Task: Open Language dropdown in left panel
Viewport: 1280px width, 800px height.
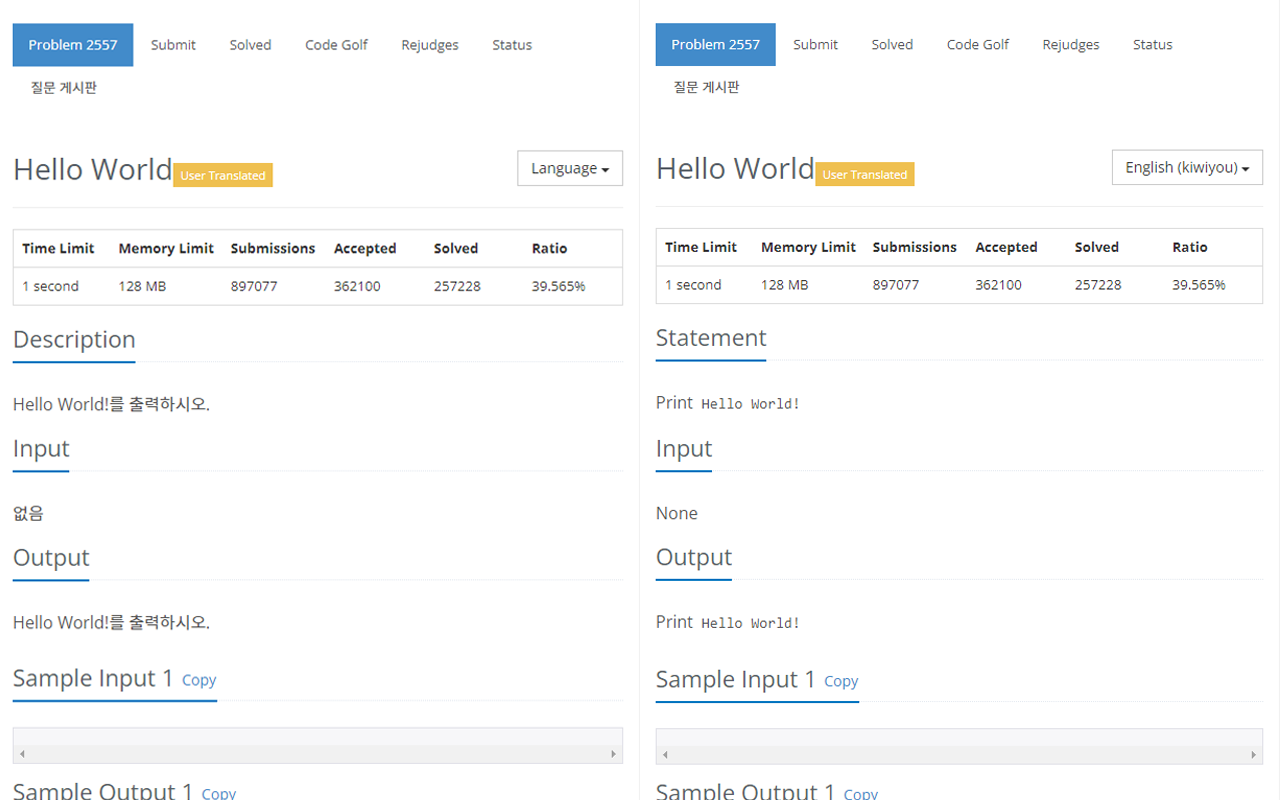Action: (569, 169)
